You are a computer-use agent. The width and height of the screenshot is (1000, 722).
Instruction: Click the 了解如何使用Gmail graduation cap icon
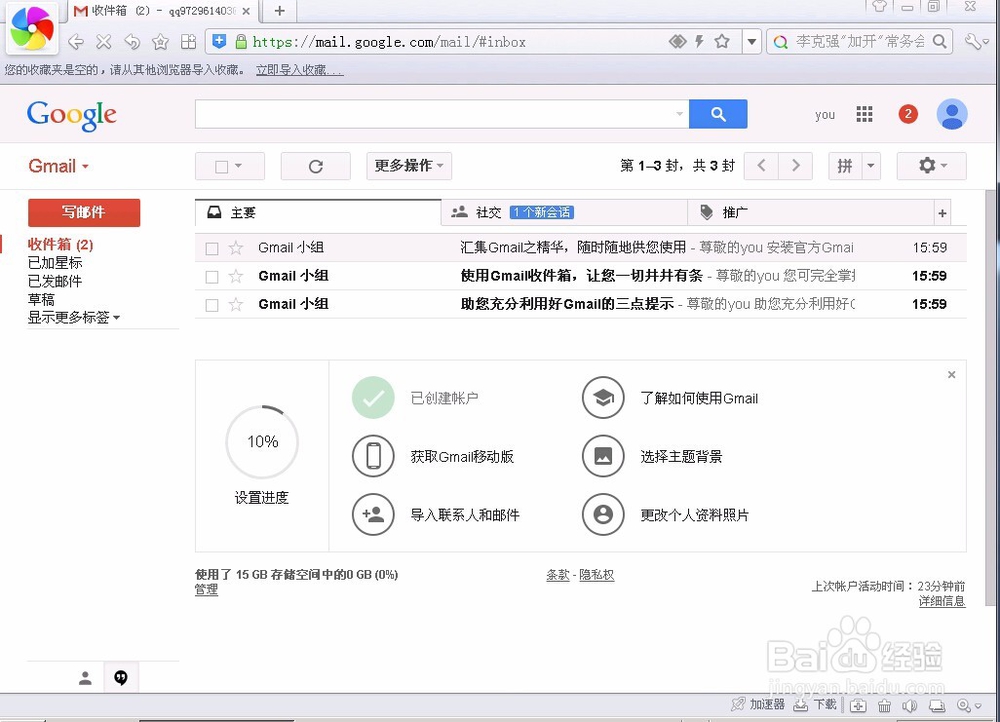(603, 398)
